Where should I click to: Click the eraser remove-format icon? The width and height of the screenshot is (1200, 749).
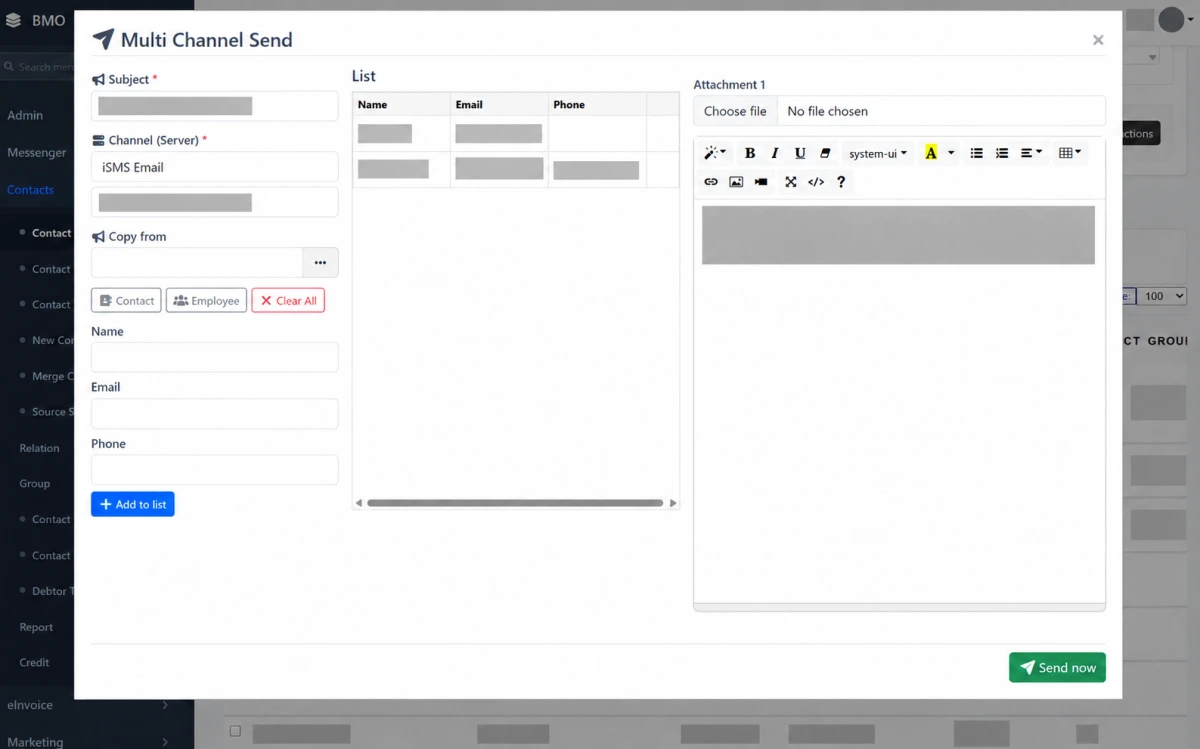coord(825,153)
